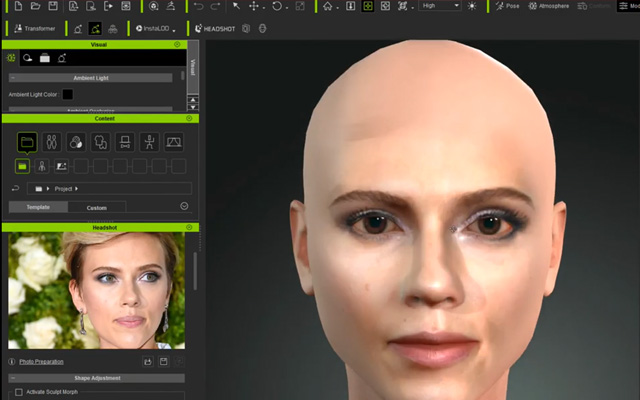
Task: Click the Visual panel scroll down arrow
Action: click(193, 107)
